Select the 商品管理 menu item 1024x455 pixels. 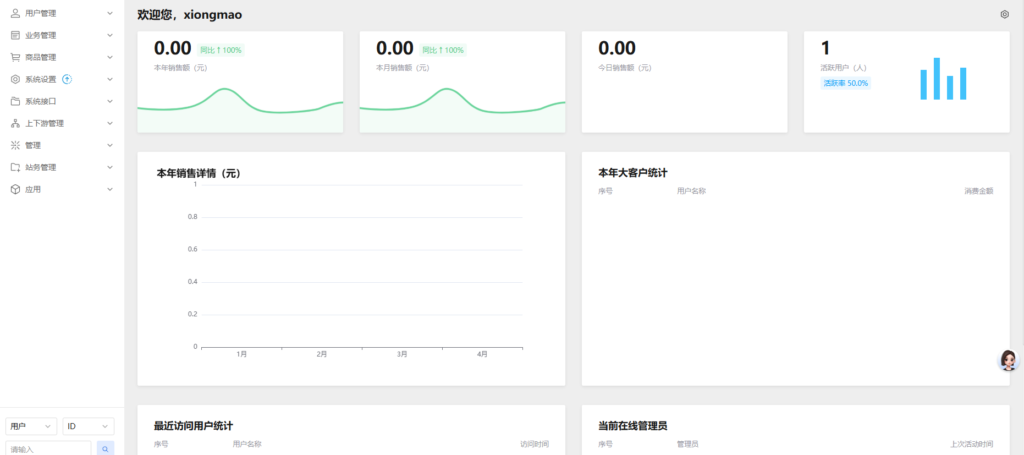[x=41, y=57]
